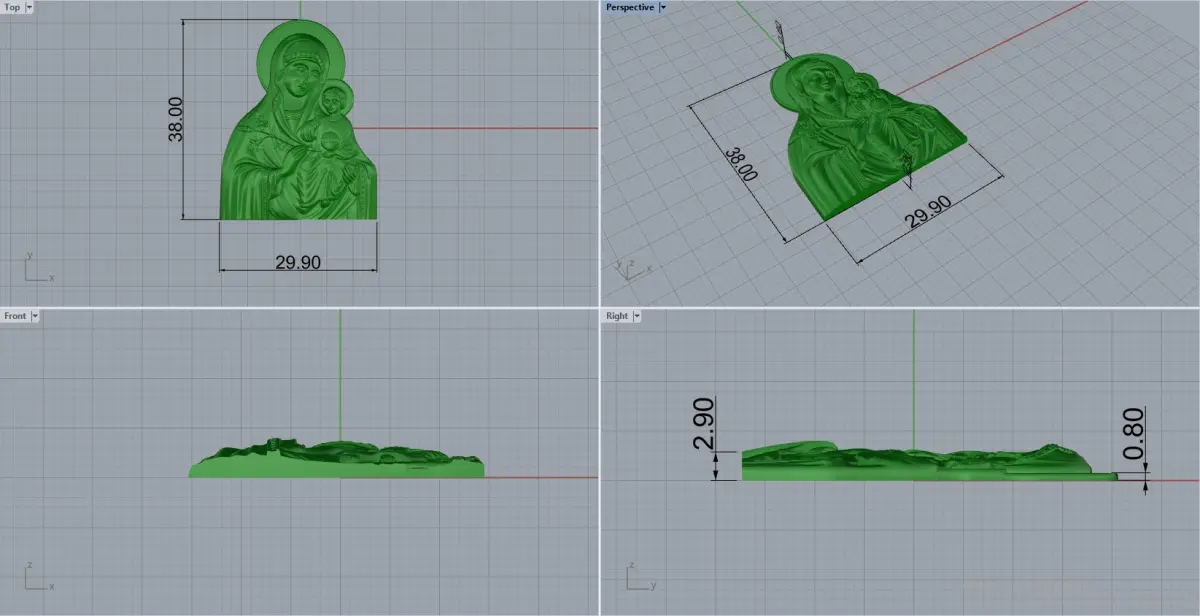
Task: Open the Top viewport dropdown arrow
Action: pos(28,7)
